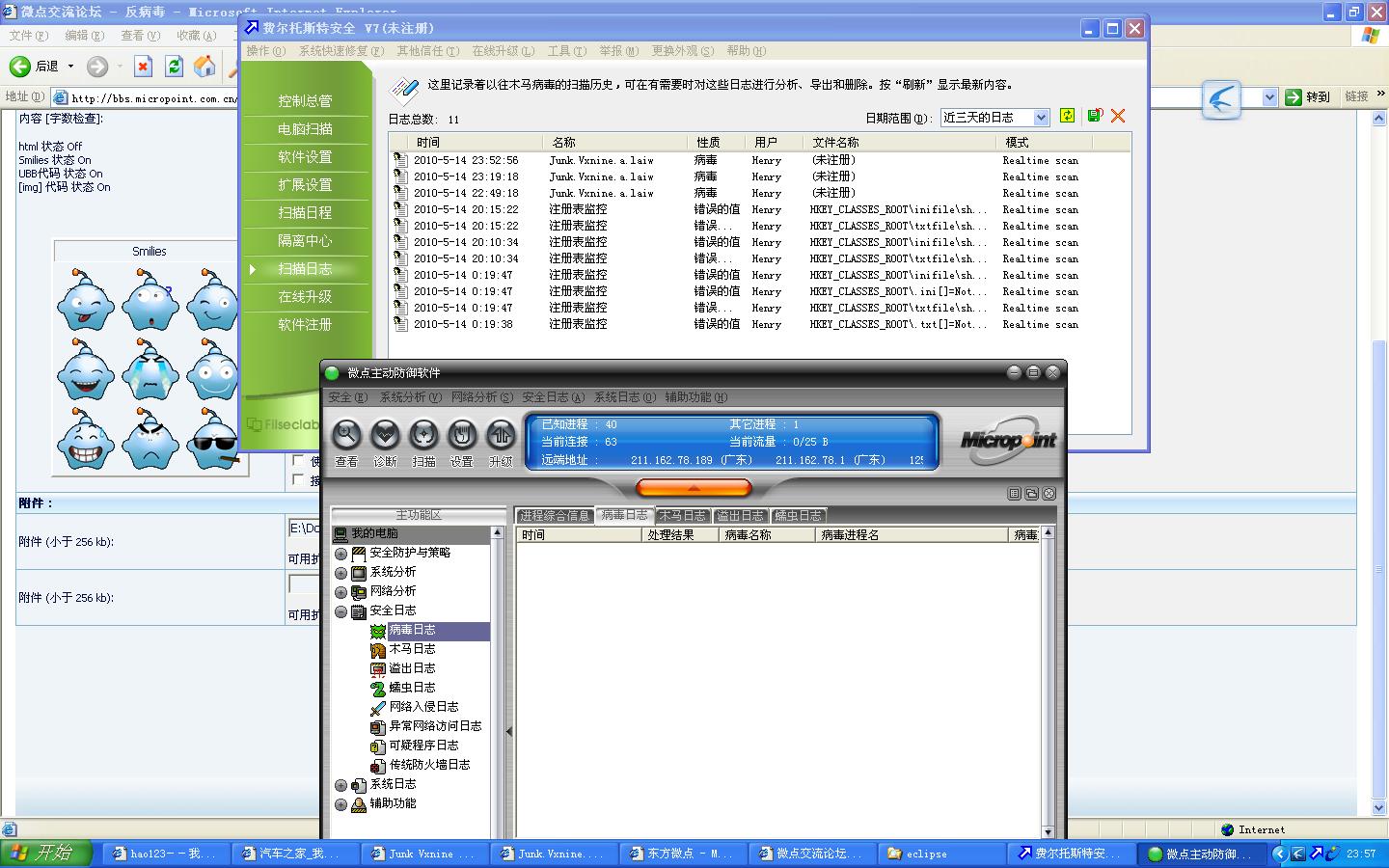Open 工具 menu in Filseclab window
The image size is (1389, 868).
coord(566,51)
